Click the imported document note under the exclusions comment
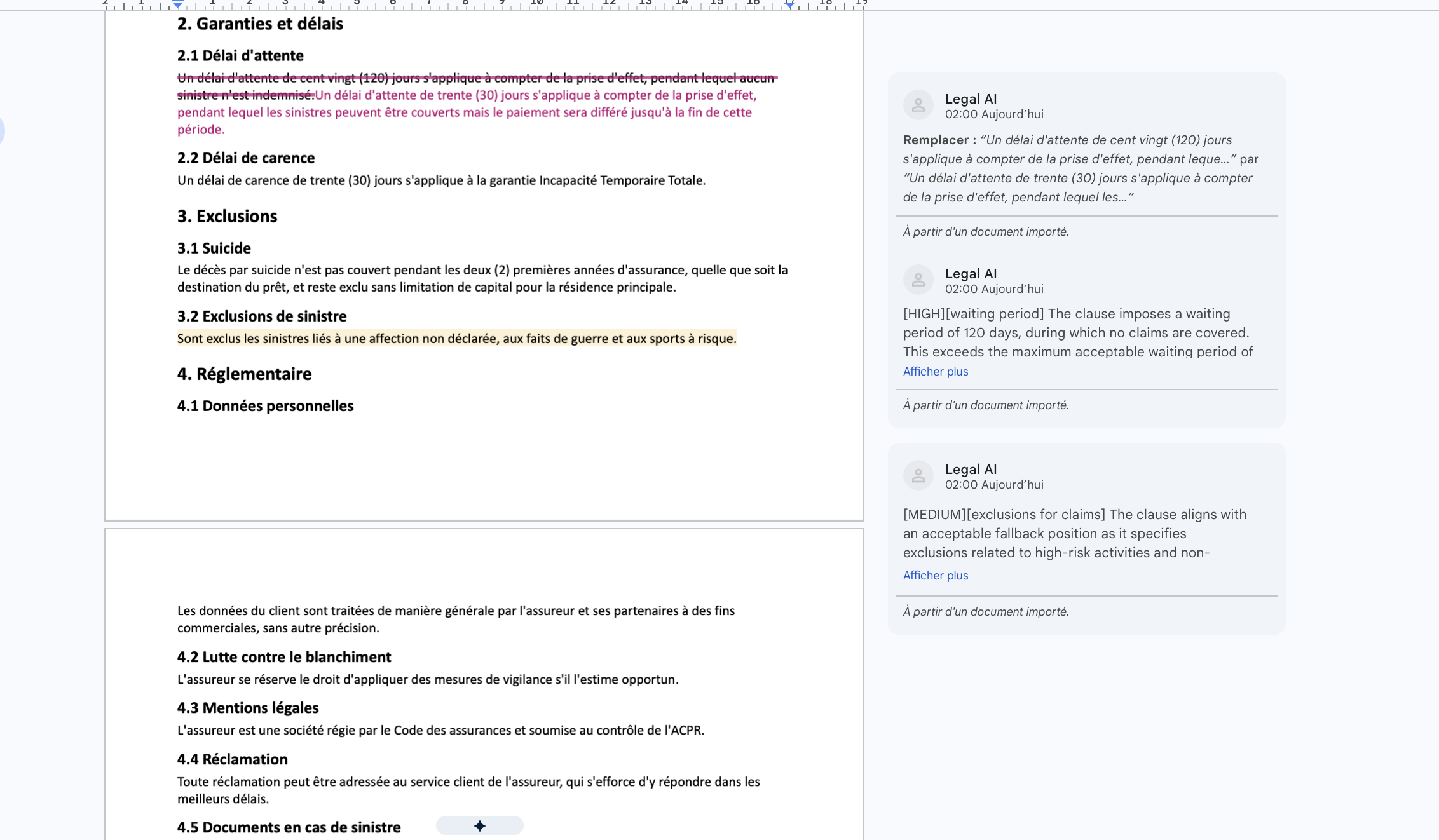Viewport: 1439px width, 840px height. (x=986, y=612)
